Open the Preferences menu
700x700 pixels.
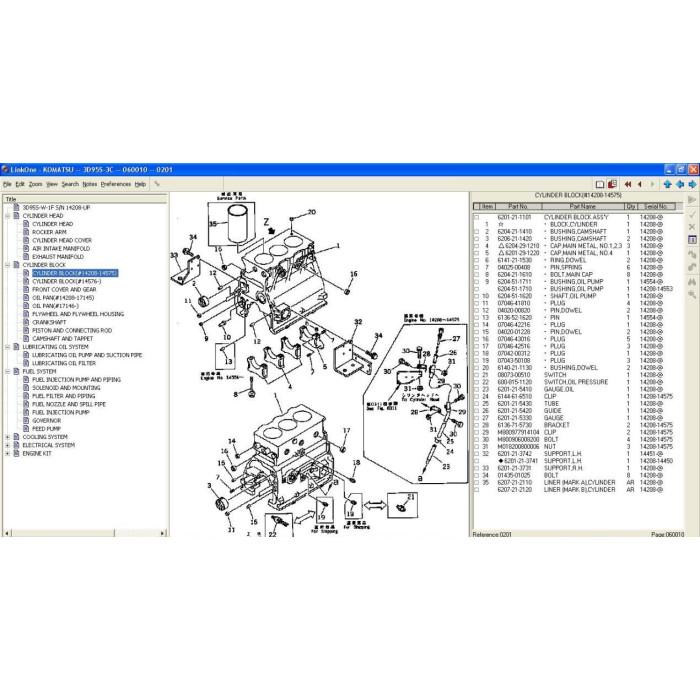point(116,184)
